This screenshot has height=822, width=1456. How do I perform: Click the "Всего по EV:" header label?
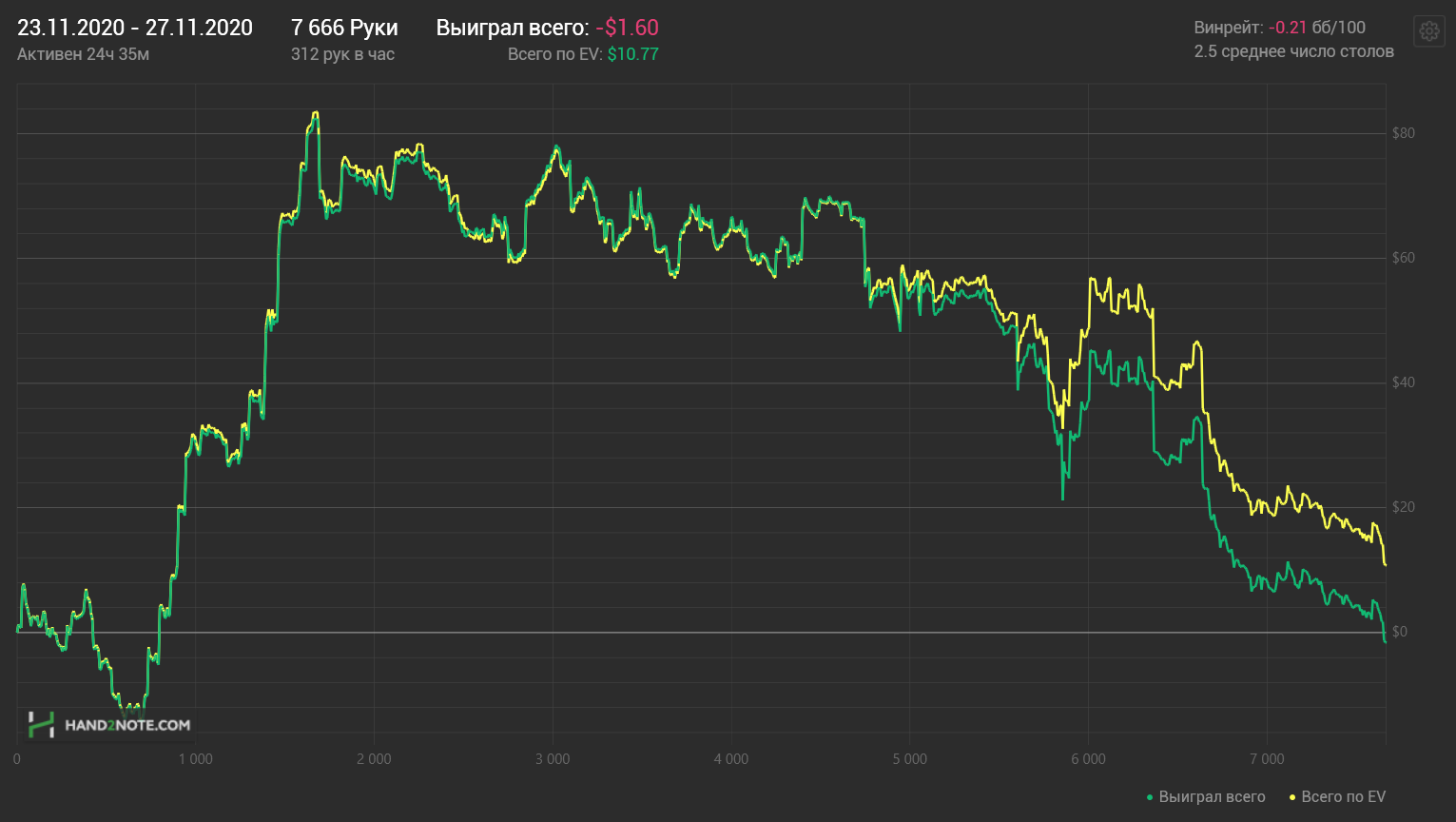[x=554, y=54]
